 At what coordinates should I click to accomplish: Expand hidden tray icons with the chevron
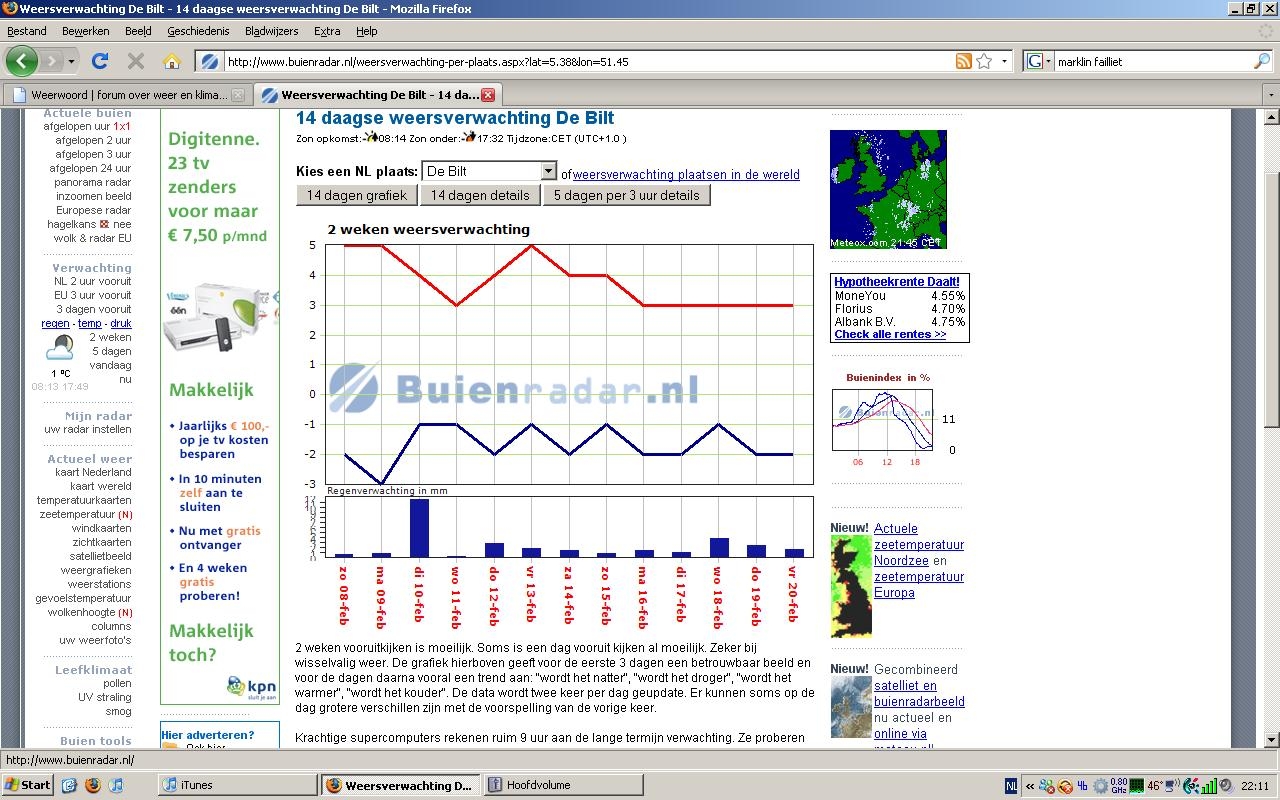click(x=1031, y=786)
